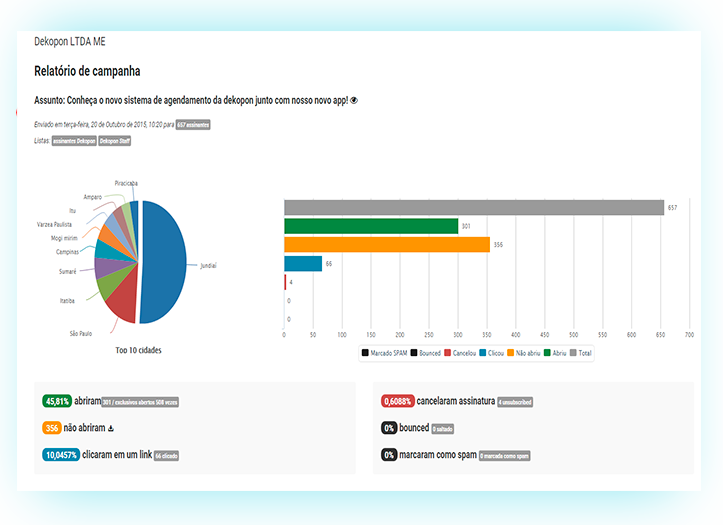The width and height of the screenshot is (723, 525).
Task: Click the orange 356 not-opened badge
Action: tap(52, 428)
